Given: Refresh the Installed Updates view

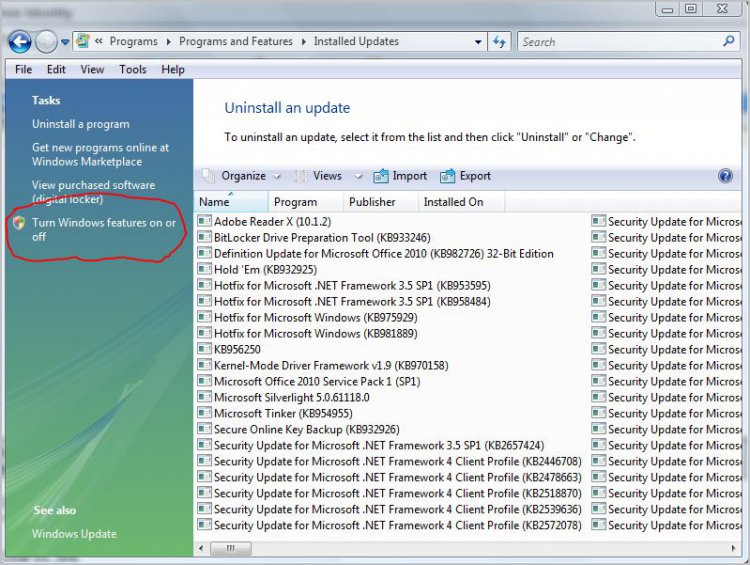Looking at the screenshot, I should click(499, 42).
